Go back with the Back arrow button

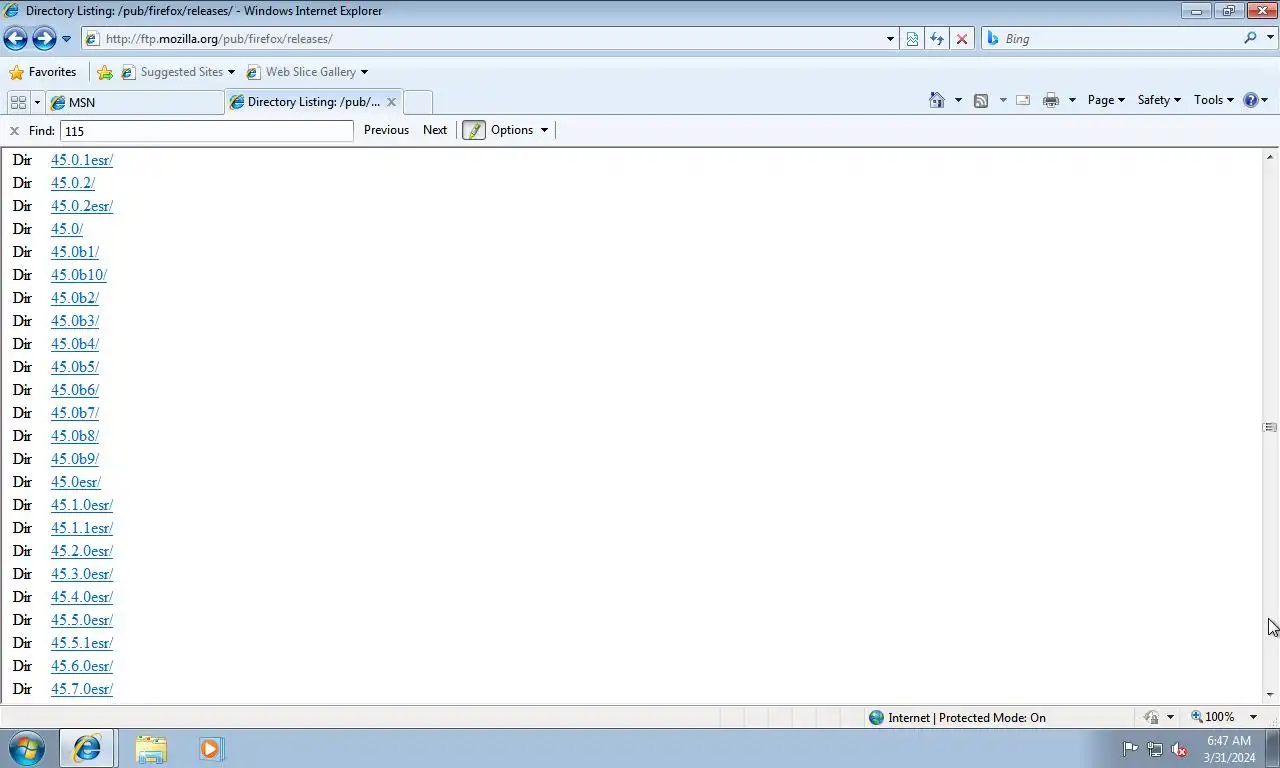15,38
